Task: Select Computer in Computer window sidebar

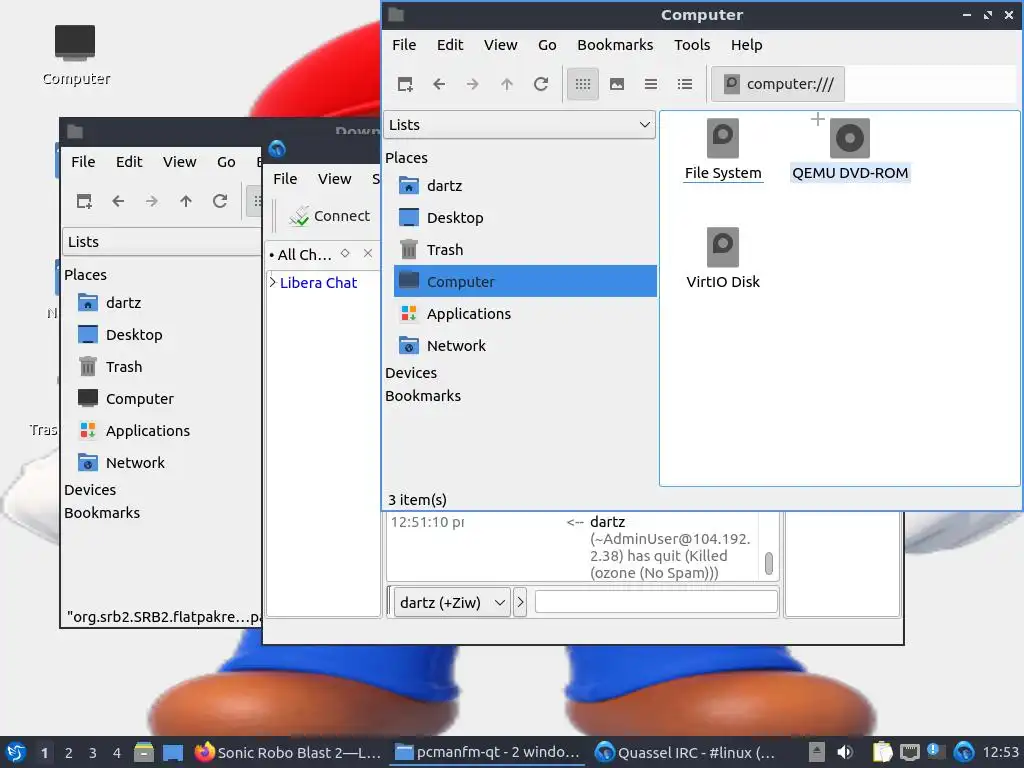Action: click(525, 281)
